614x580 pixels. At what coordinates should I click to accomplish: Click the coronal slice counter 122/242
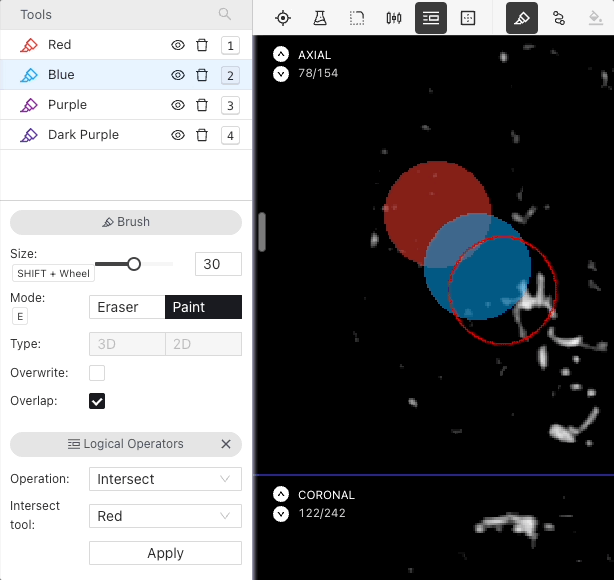pos(322,513)
